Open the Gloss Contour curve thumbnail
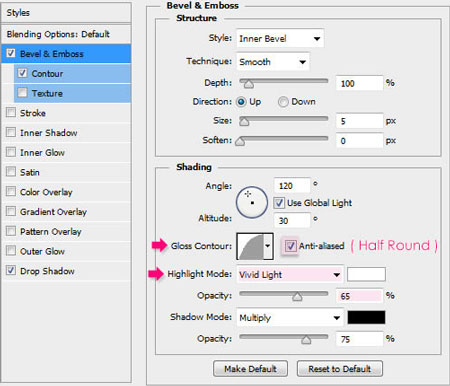This screenshot has height=386, width=450. (x=250, y=246)
